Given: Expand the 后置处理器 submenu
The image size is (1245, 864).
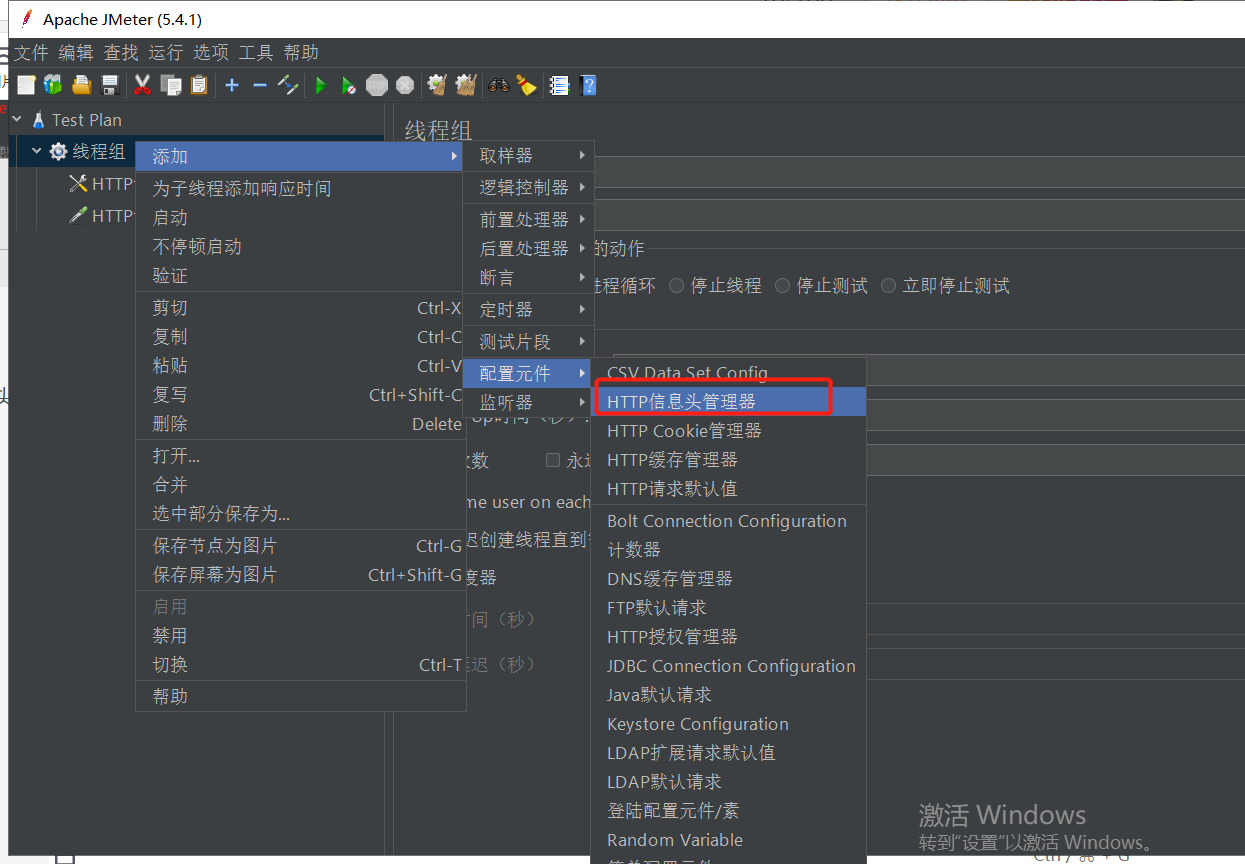Looking at the screenshot, I should pos(528,249).
